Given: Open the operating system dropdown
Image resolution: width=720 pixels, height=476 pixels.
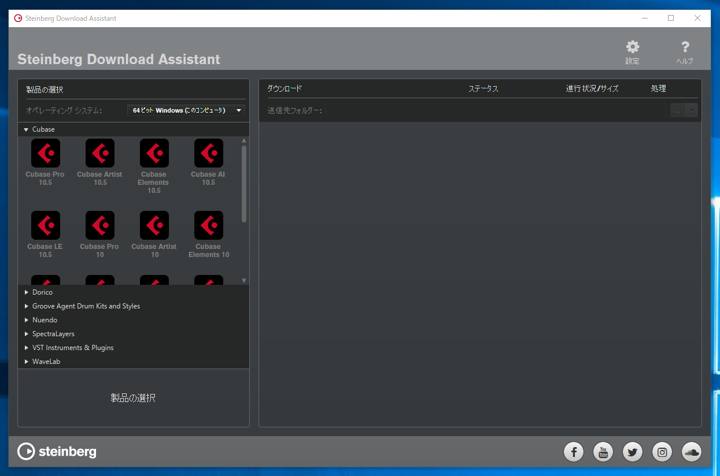Looking at the screenshot, I should coord(186,110).
